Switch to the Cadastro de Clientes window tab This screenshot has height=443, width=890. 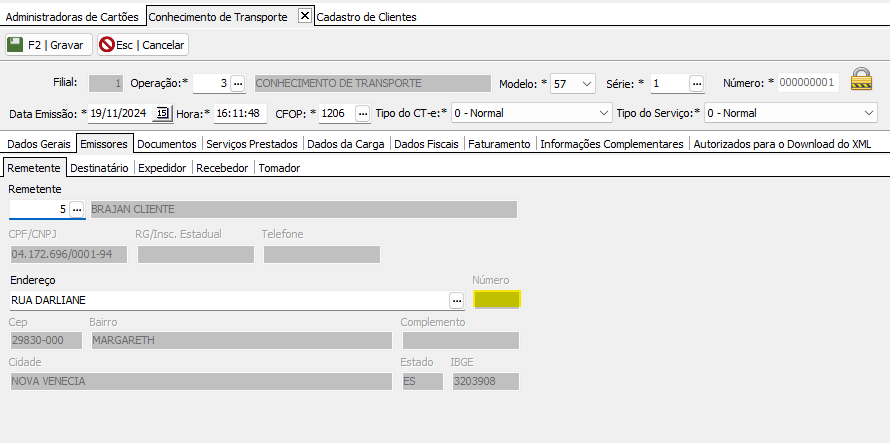tap(366, 17)
